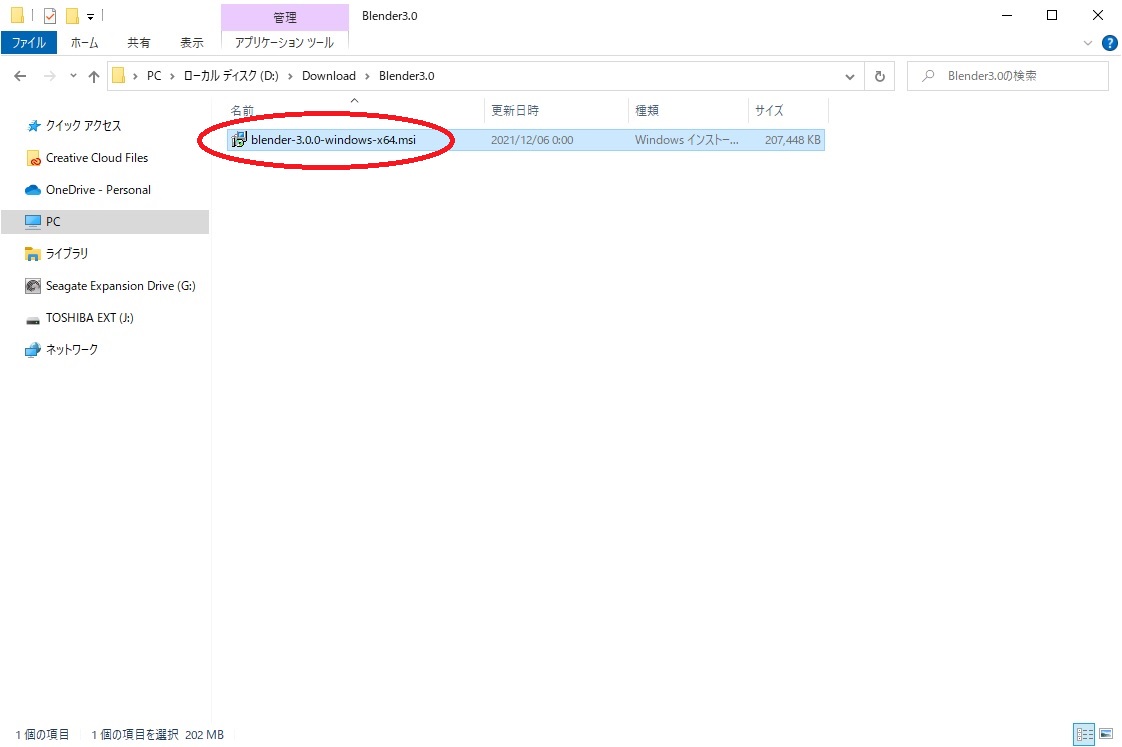Click the msi installer file icon
The width and height of the screenshot is (1122, 747).
coord(239,140)
